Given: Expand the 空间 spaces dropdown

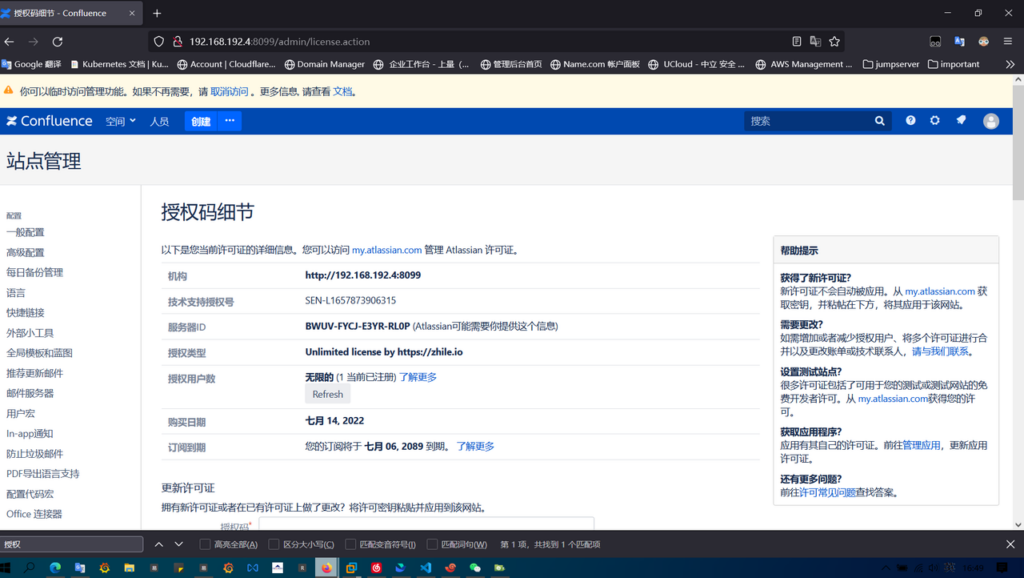Looking at the screenshot, I should (x=121, y=121).
